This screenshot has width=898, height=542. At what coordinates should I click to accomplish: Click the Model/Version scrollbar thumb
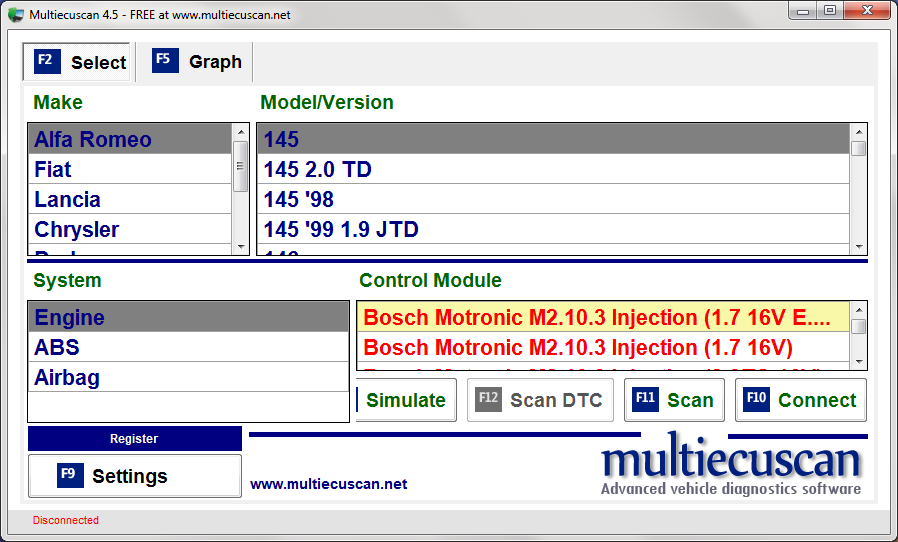tap(858, 148)
